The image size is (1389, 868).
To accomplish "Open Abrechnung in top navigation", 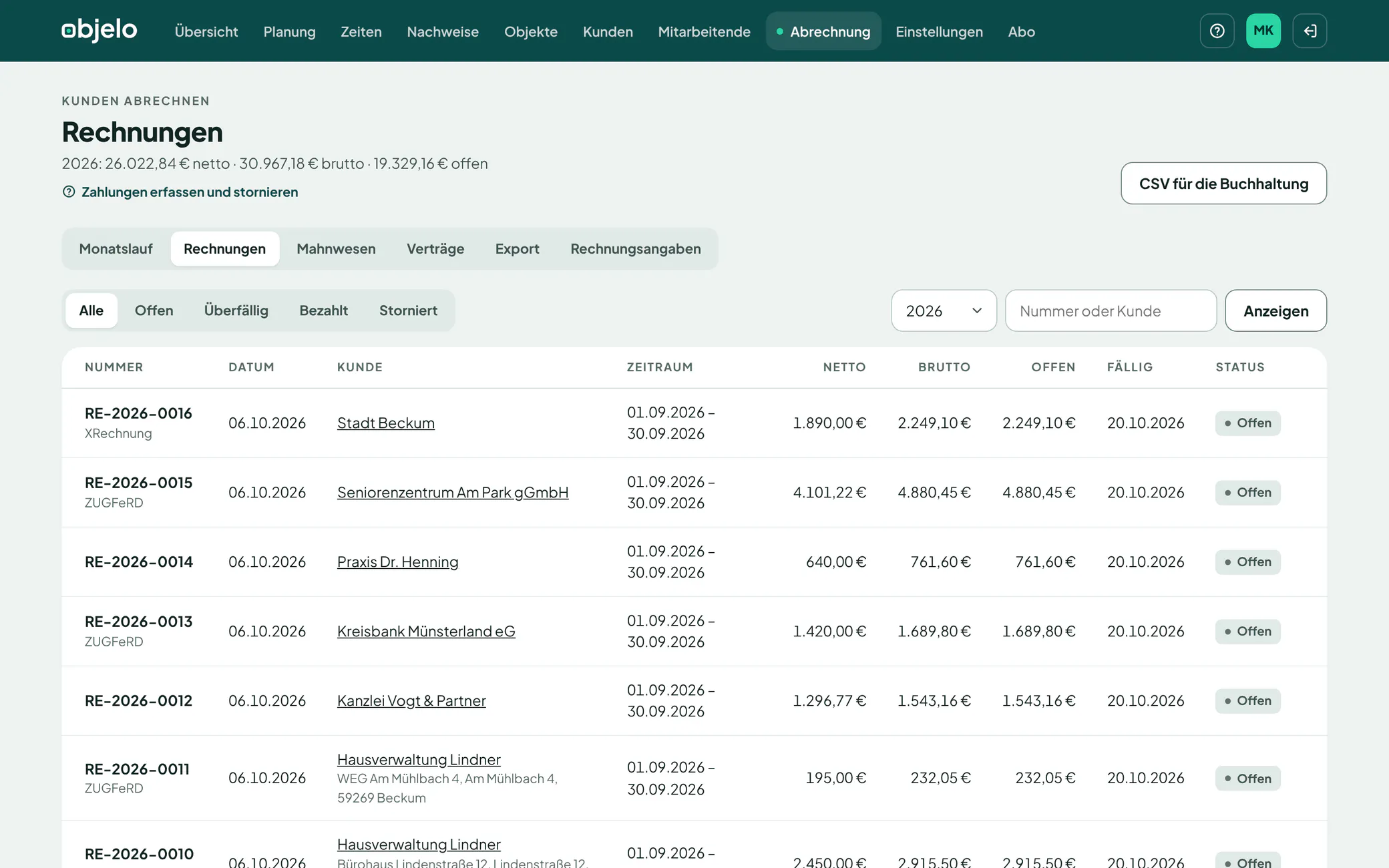I will click(823, 31).
